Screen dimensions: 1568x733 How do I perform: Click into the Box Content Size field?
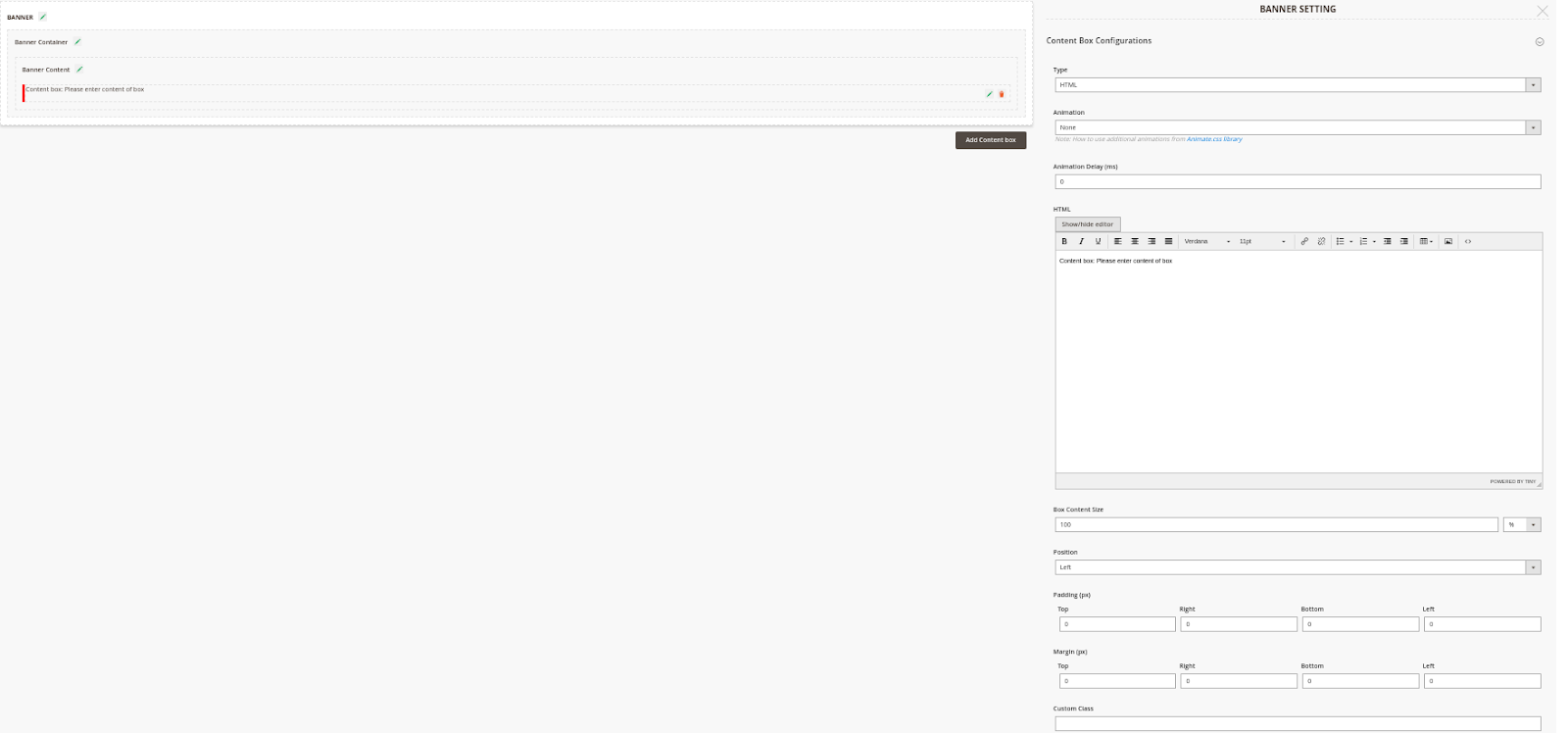click(x=1276, y=524)
